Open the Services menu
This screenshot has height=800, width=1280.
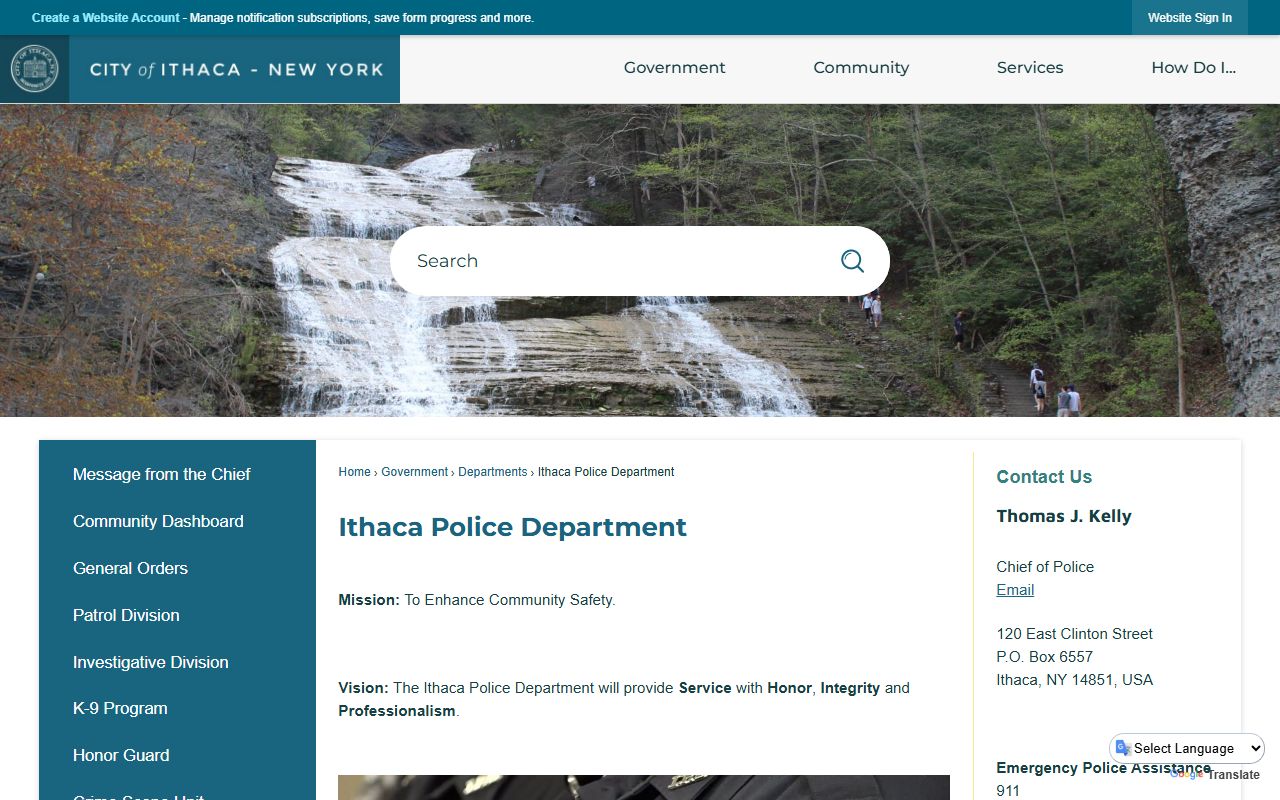[x=1030, y=68]
